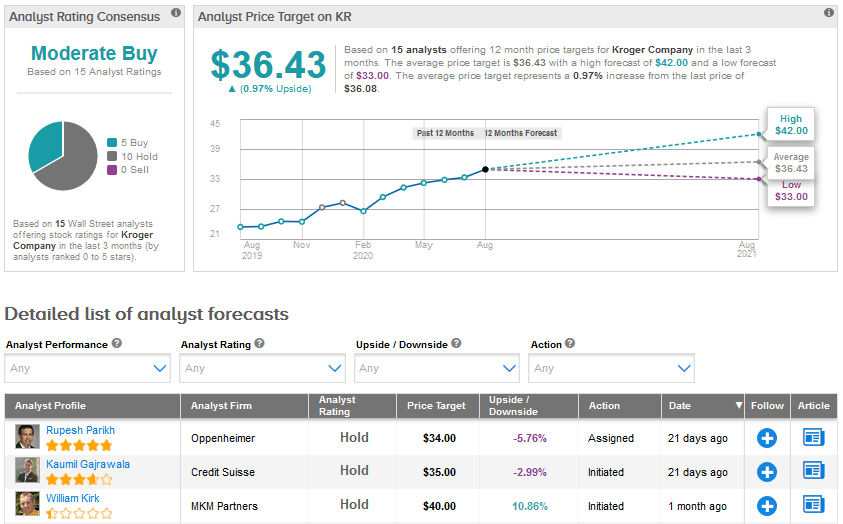Follow Kaumil Gajrawala using the plus icon

(x=767, y=471)
